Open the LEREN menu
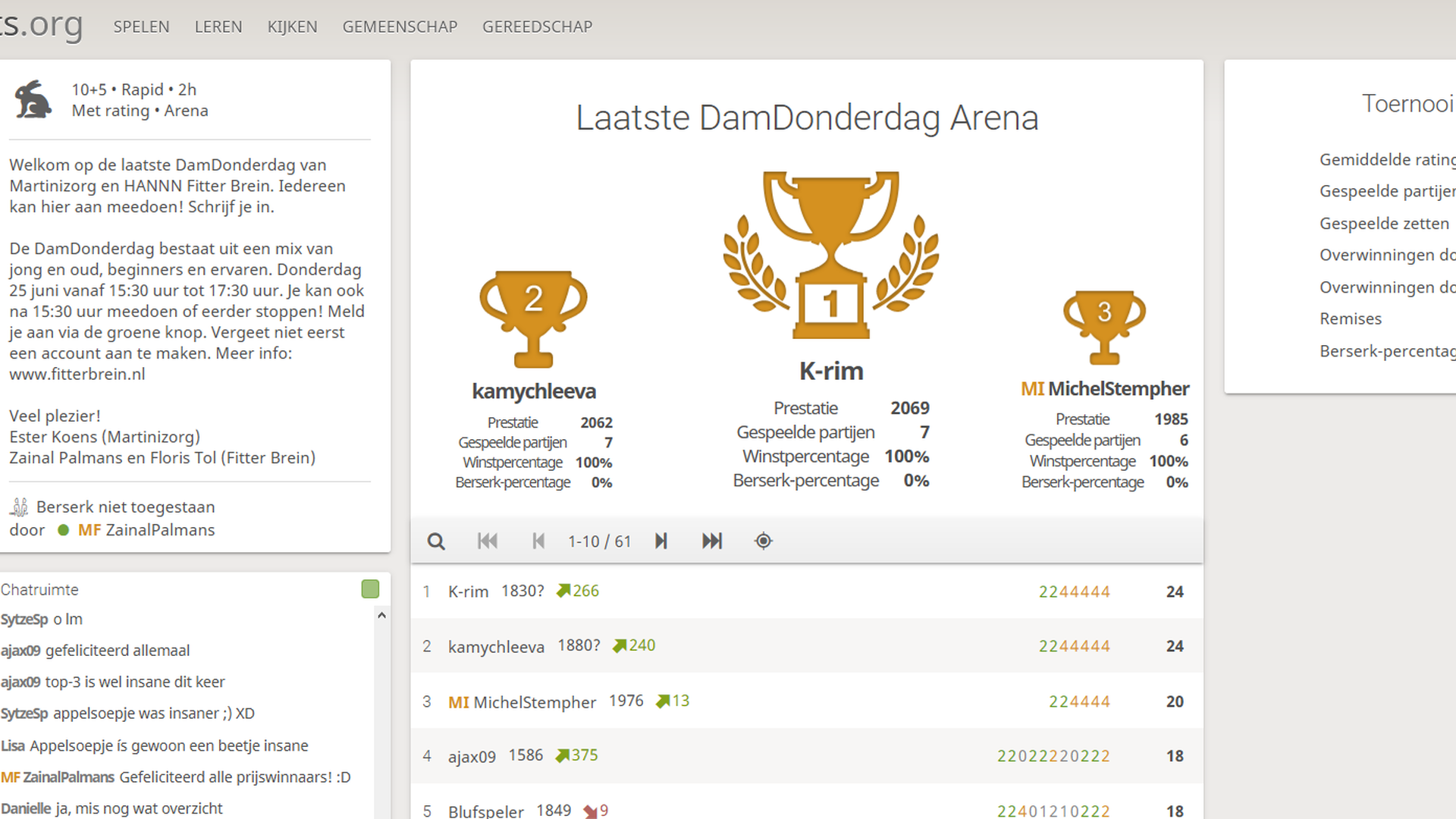Viewport: 1456px width, 819px height. point(218,27)
